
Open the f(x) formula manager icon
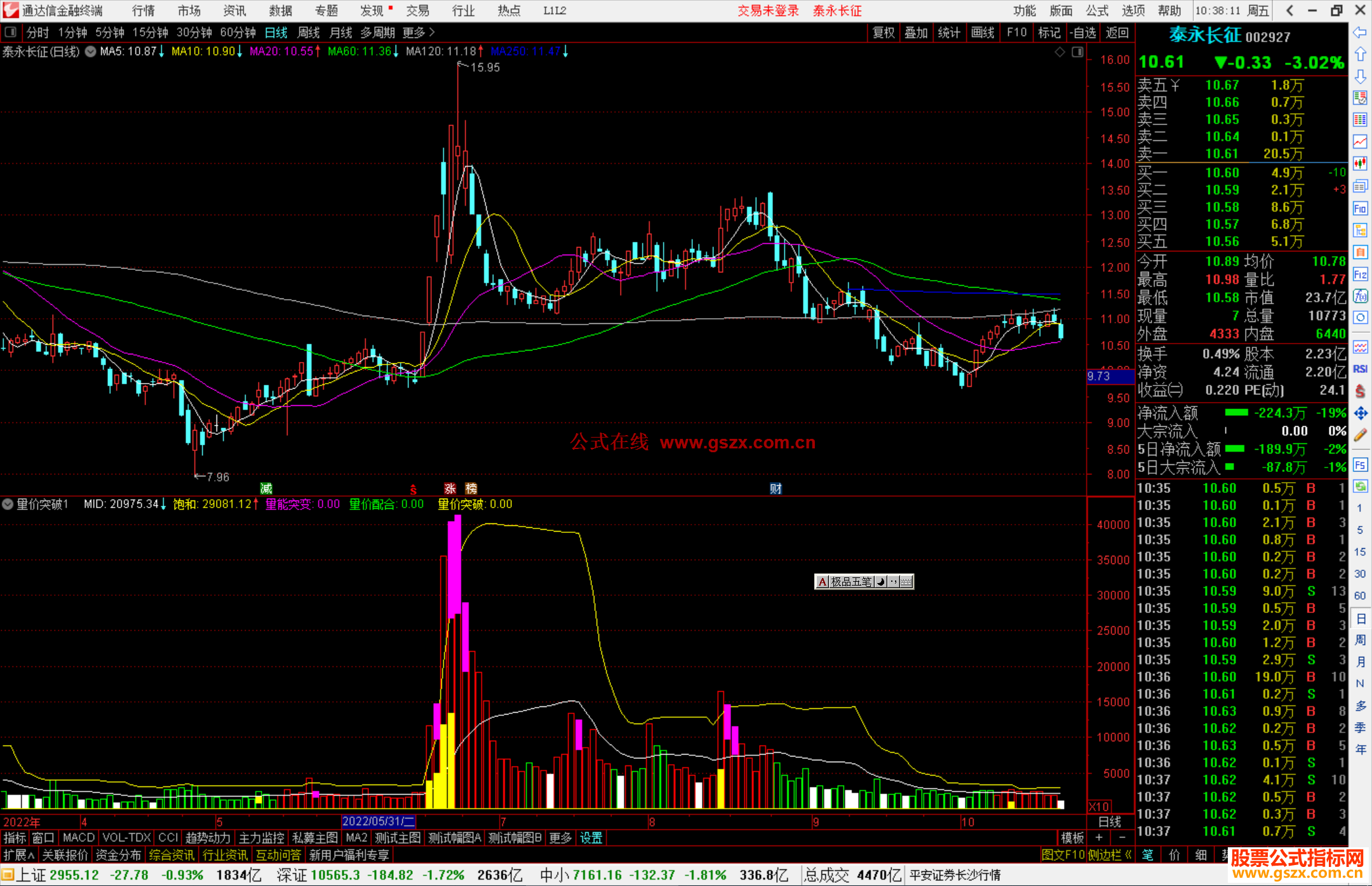click(x=1360, y=296)
